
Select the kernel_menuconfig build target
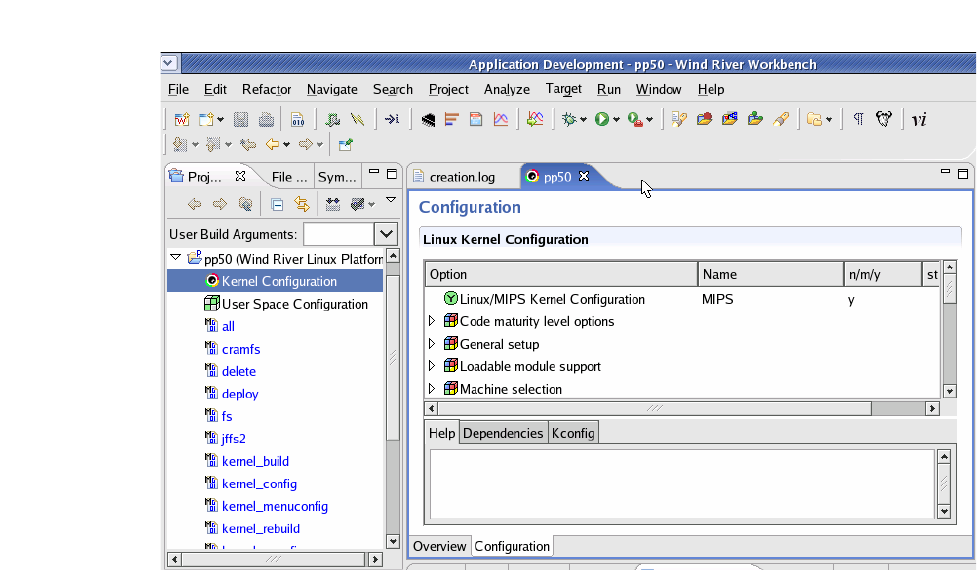tap(275, 506)
